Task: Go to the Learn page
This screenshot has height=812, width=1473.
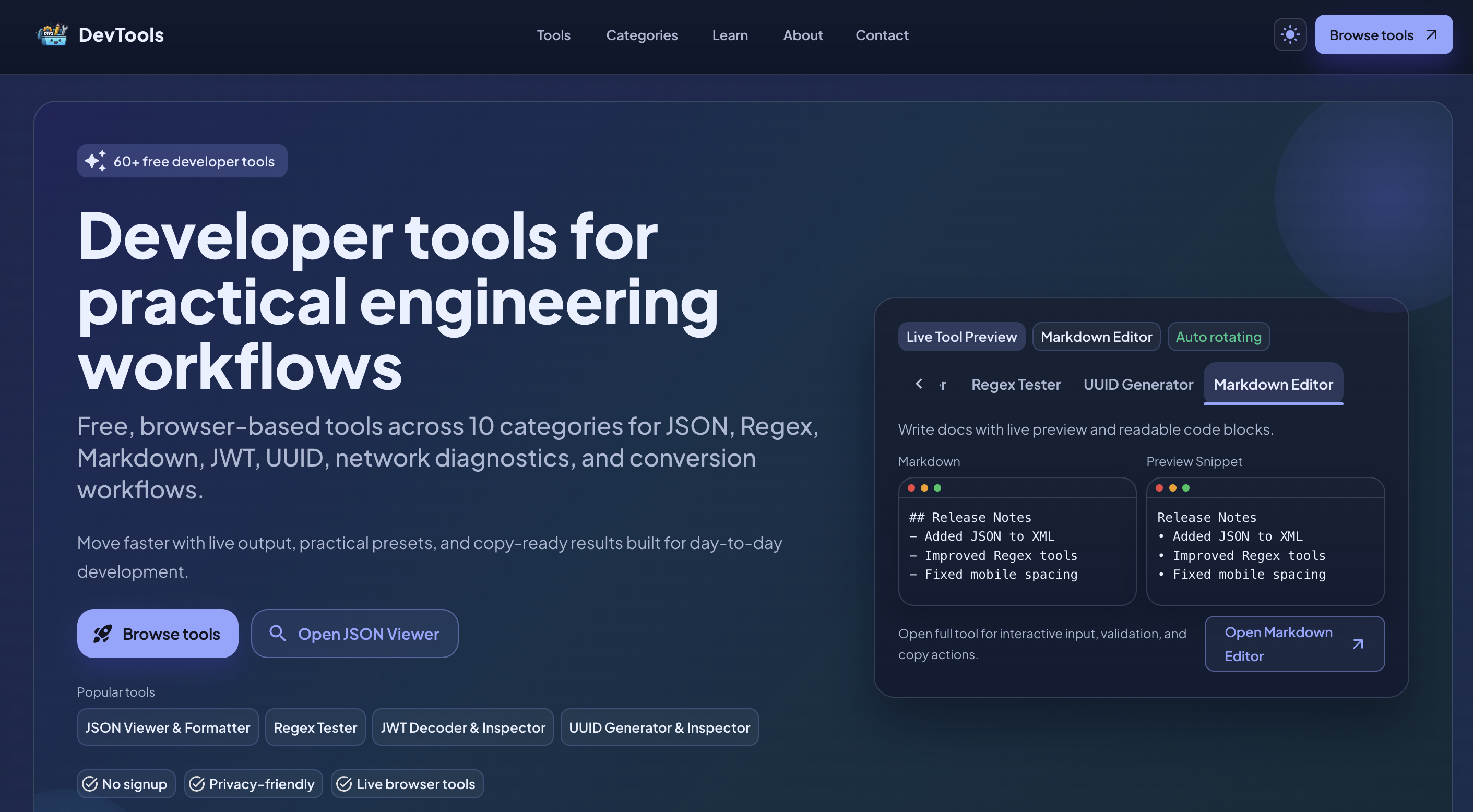Action: tap(730, 35)
